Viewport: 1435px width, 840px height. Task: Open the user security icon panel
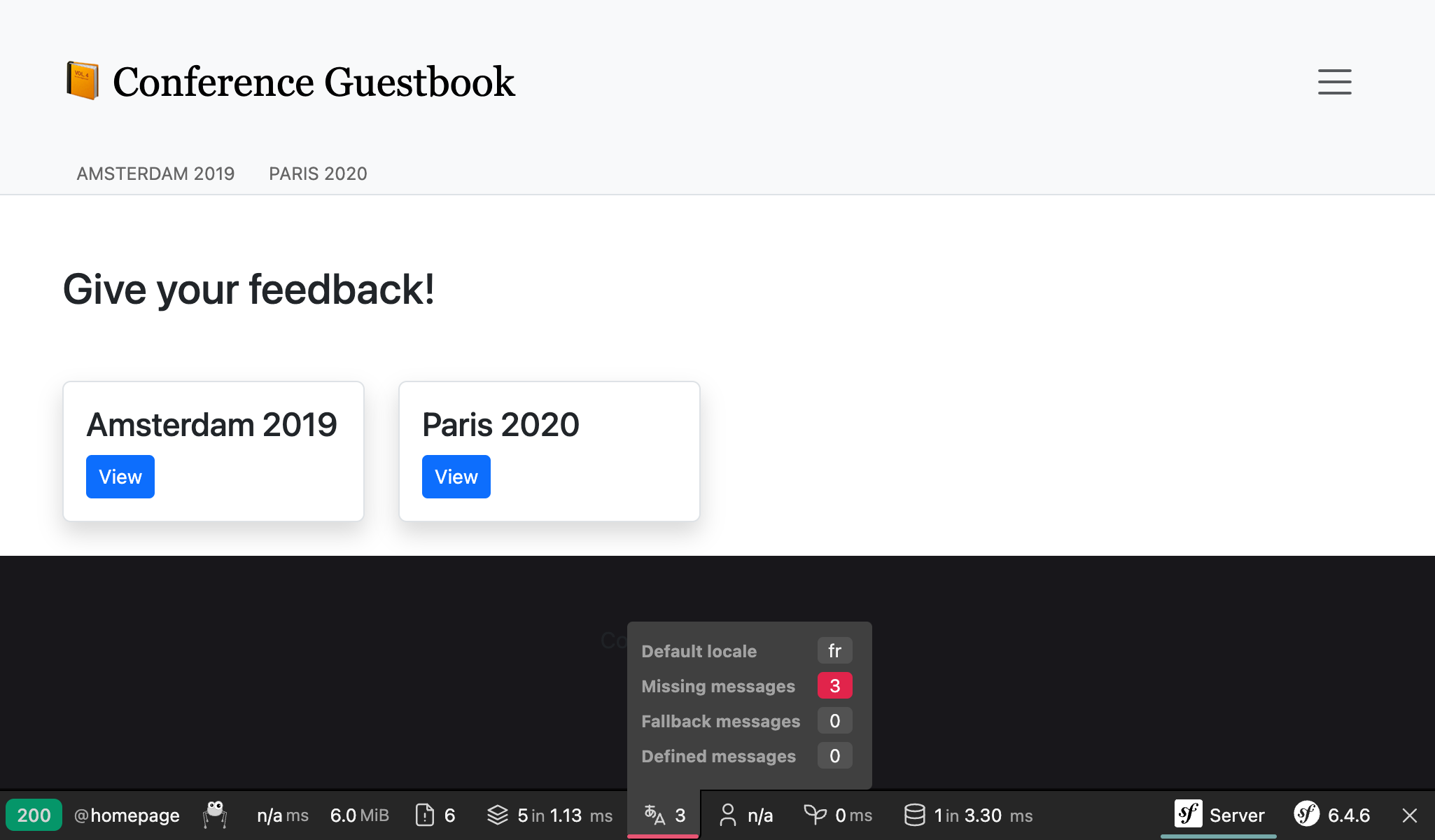728,815
